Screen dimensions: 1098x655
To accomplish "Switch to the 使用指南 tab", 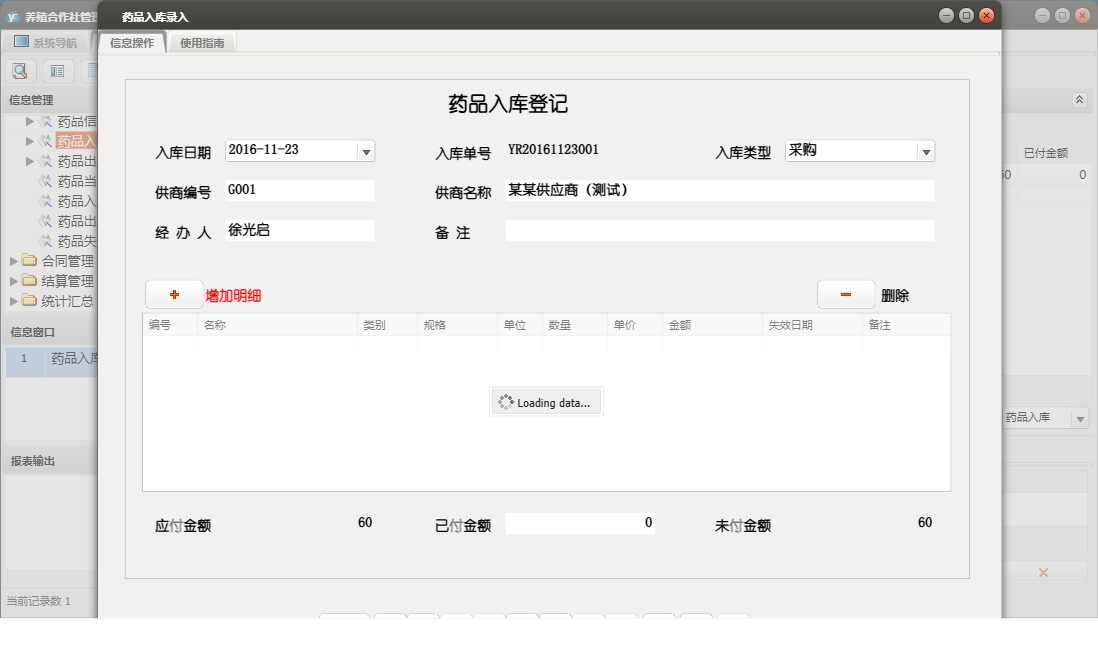I will [201, 43].
